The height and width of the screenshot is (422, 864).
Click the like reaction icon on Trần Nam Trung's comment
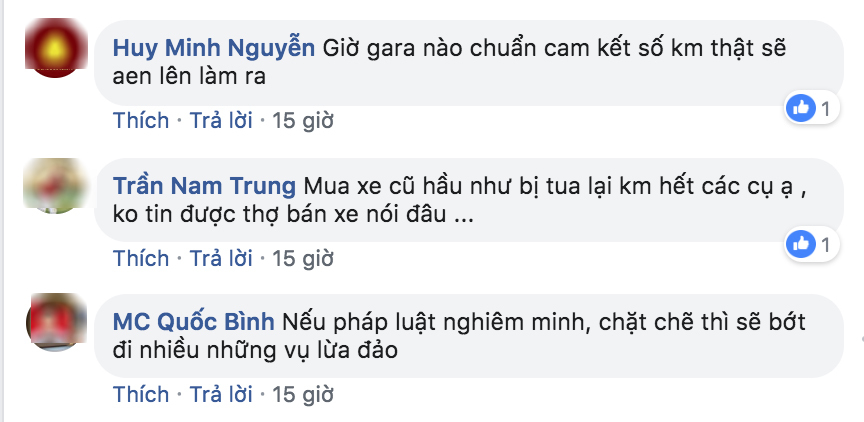click(x=800, y=243)
